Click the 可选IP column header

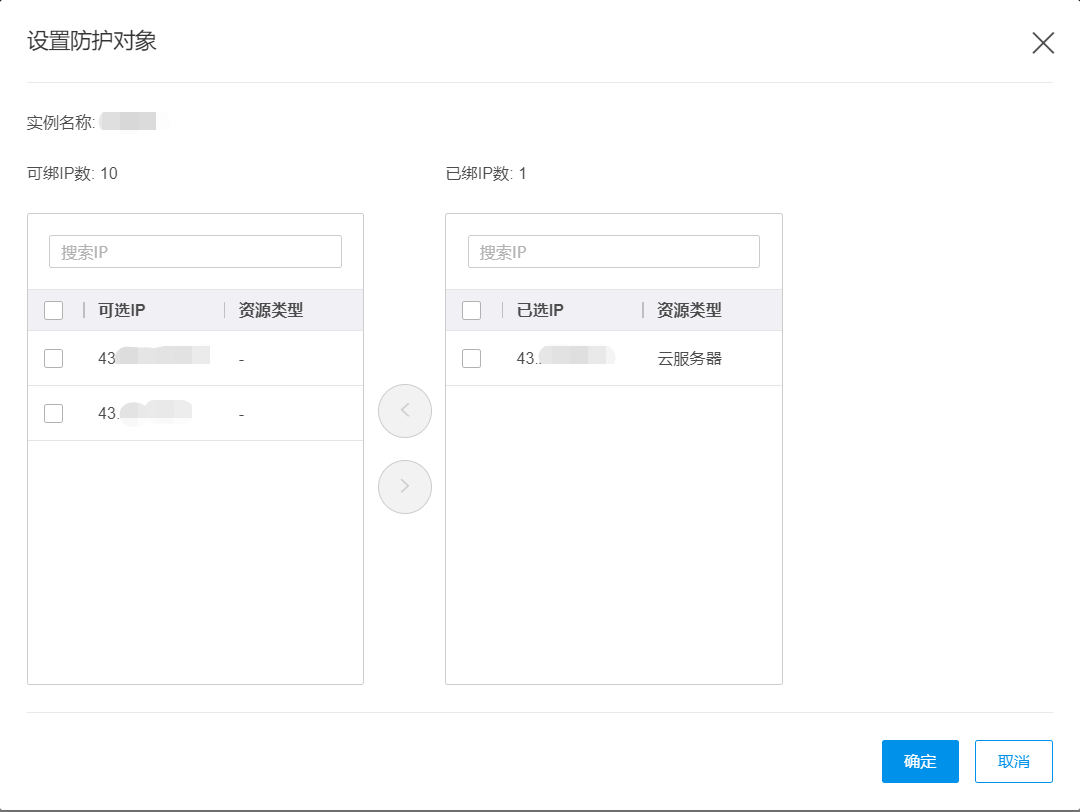(x=122, y=311)
